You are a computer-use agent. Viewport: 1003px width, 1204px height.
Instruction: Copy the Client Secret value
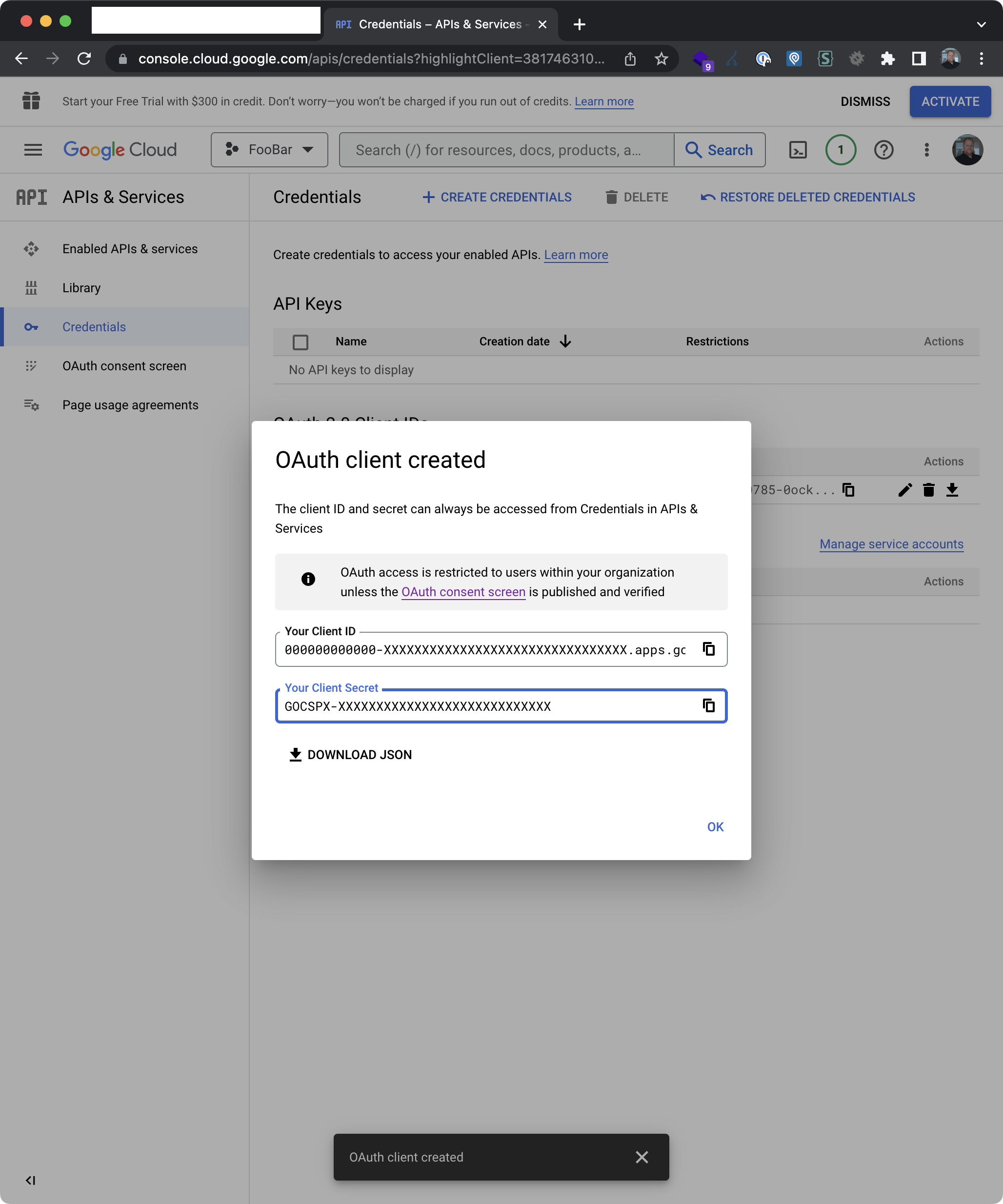pyautogui.click(x=709, y=706)
